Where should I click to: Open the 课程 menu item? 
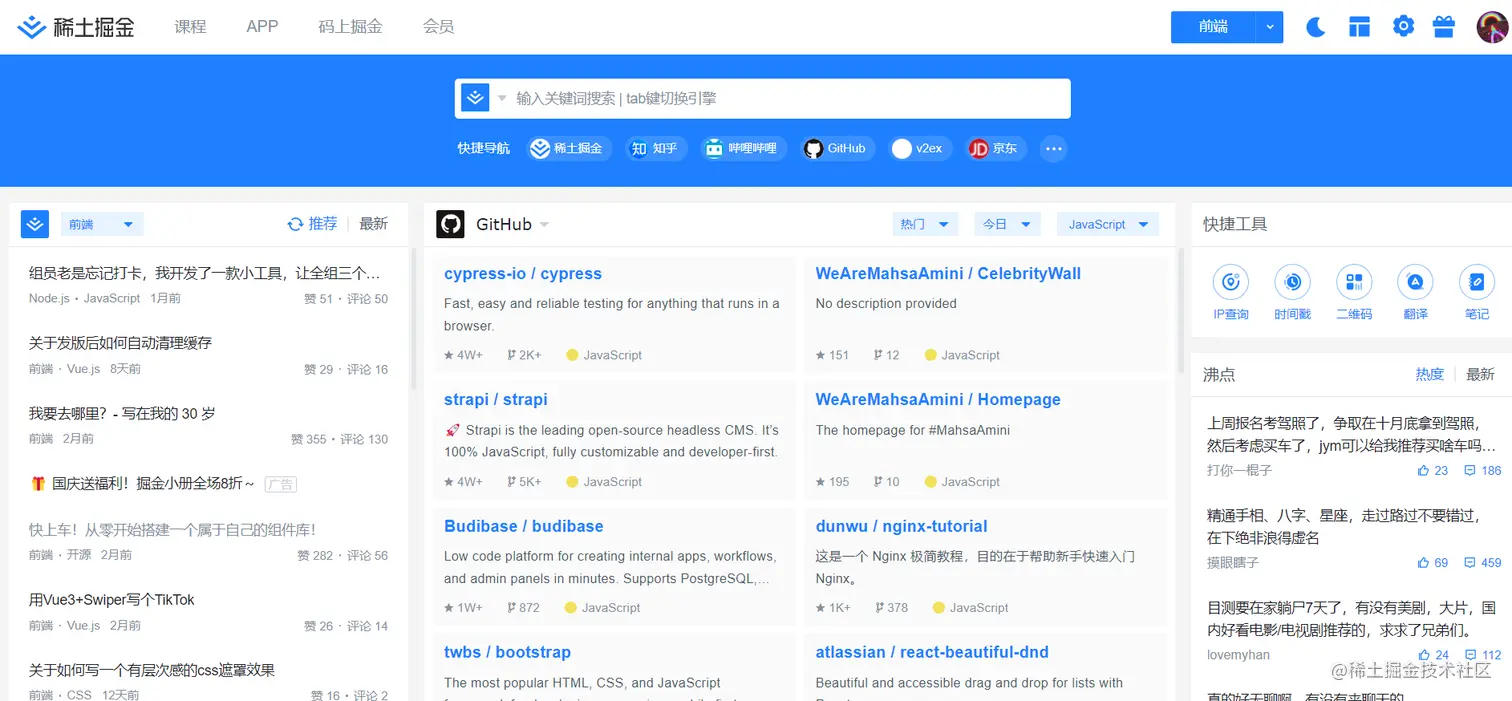(x=190, y=27)
